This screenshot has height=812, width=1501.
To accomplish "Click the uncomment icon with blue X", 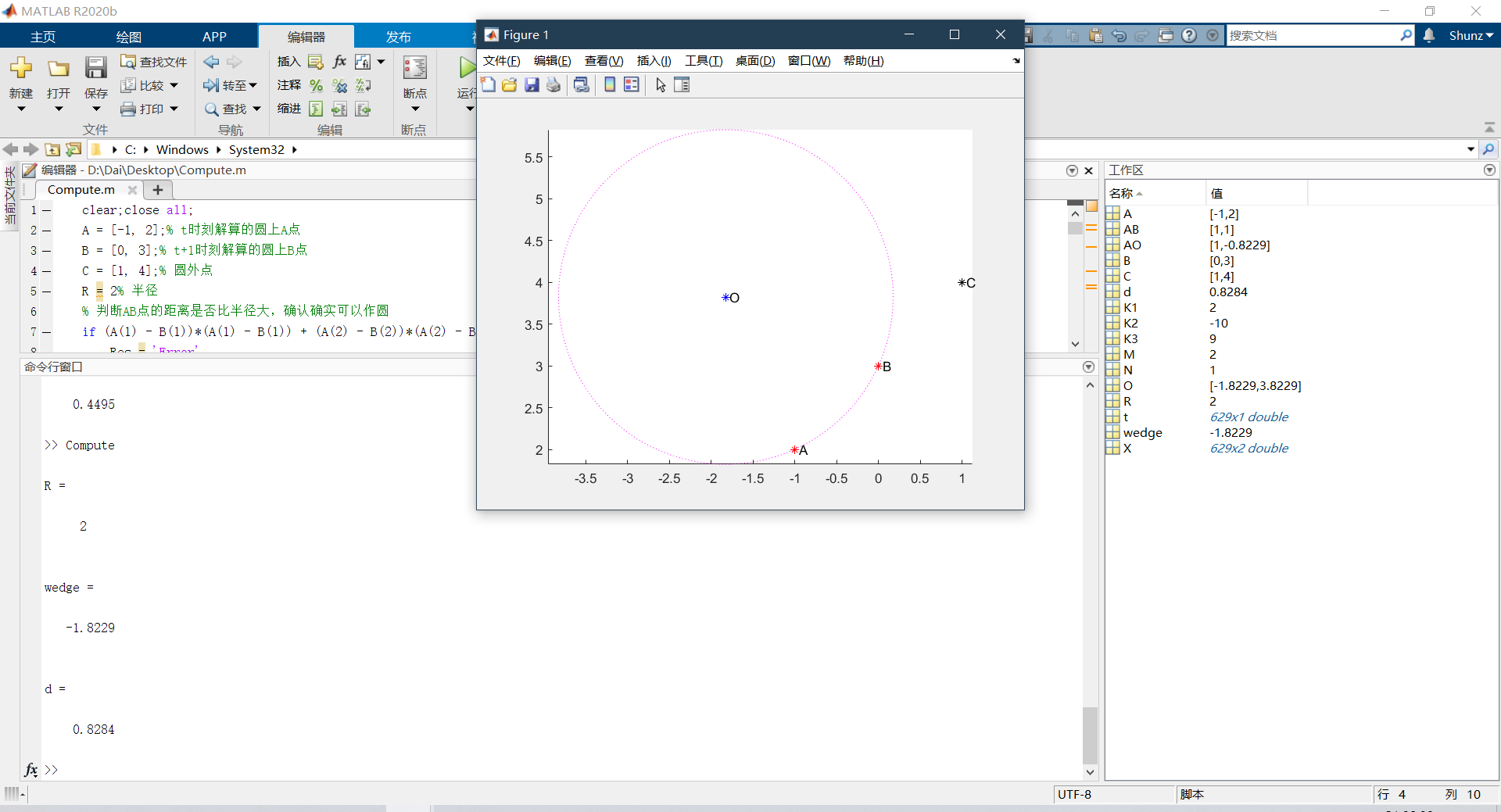I will (x=339, y=85).
